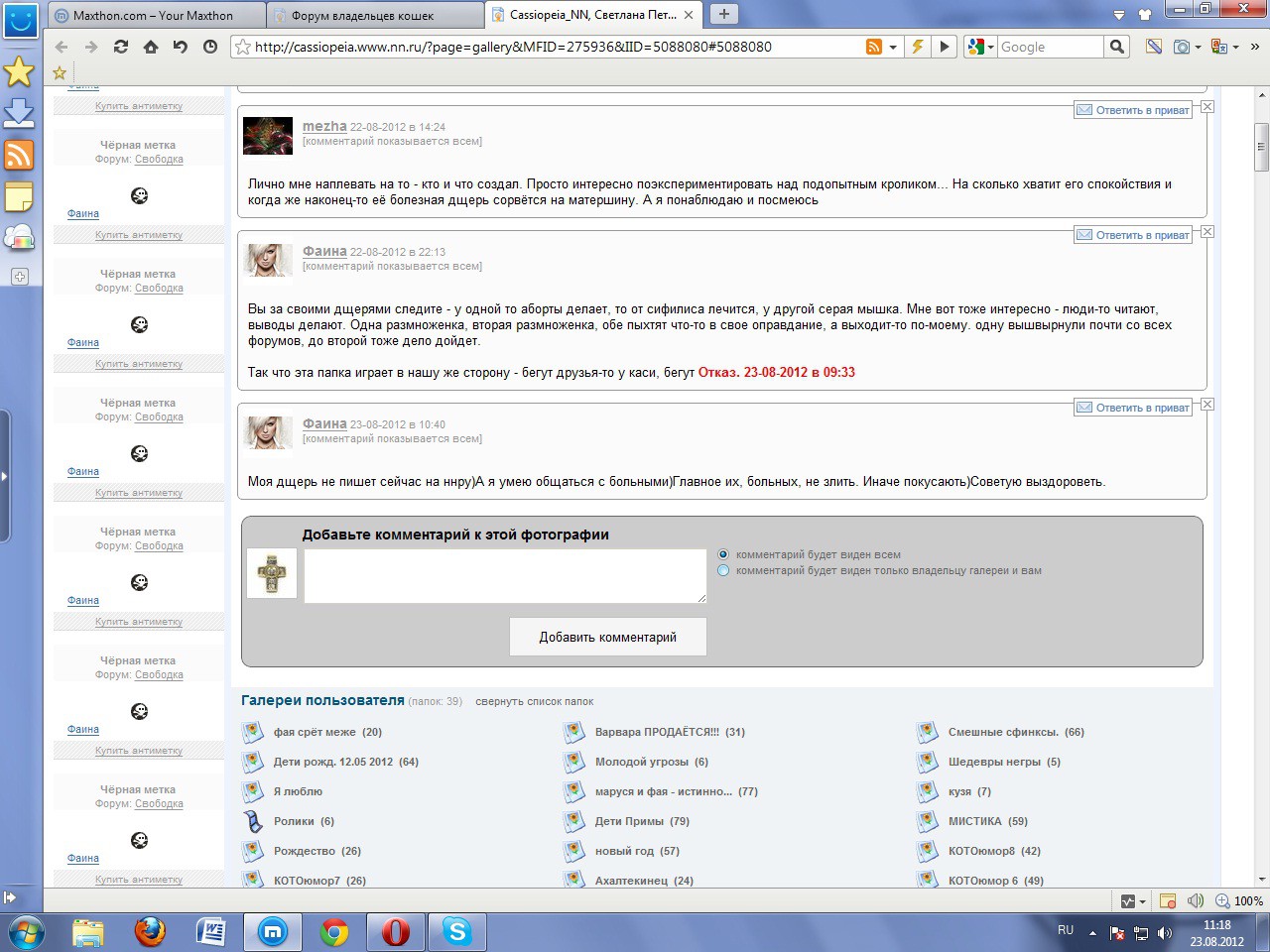Image resolution: width=1270 pixels, height=952 pixels.
Task: Open Skype from the taskbar
Action: (x=457, y=932)
